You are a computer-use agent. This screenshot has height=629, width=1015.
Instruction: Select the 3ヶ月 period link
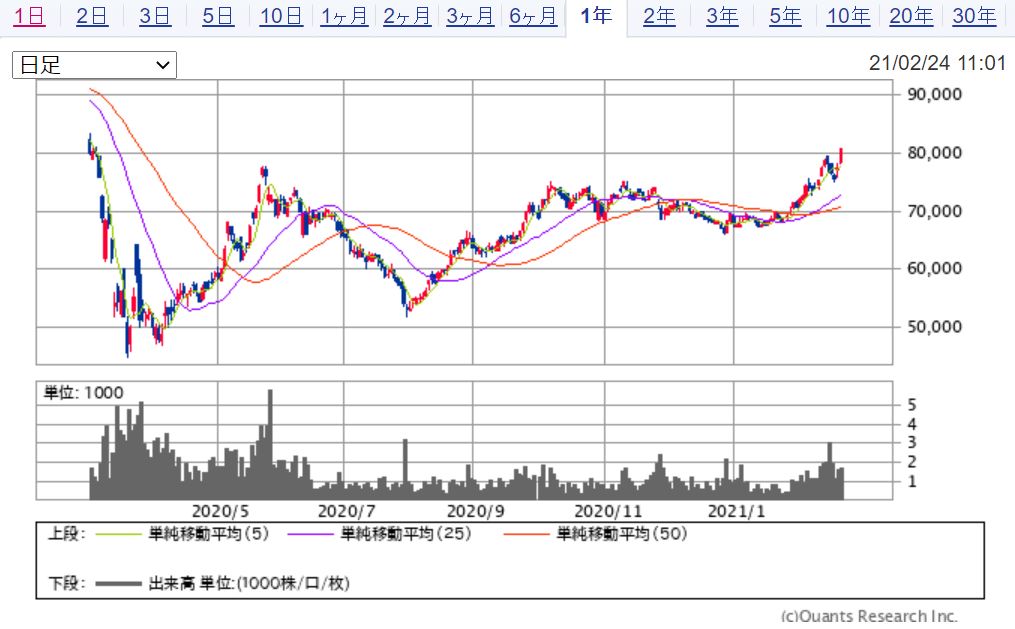tap(470, 16)
